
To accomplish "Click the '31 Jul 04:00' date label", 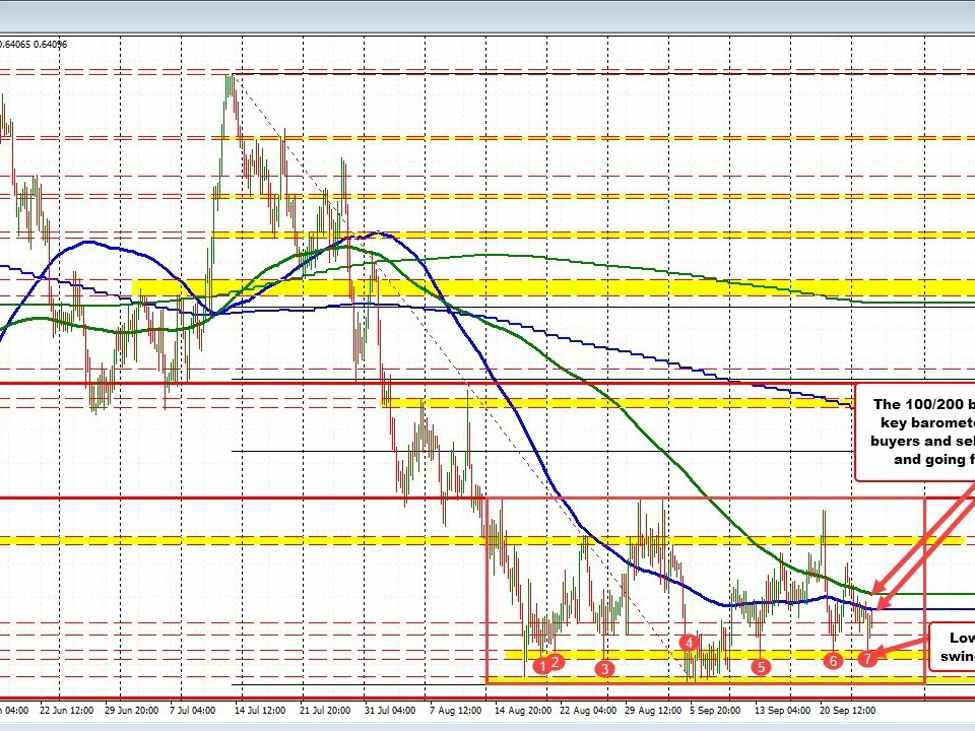I will pyautogui.click(x=390, y=711).
